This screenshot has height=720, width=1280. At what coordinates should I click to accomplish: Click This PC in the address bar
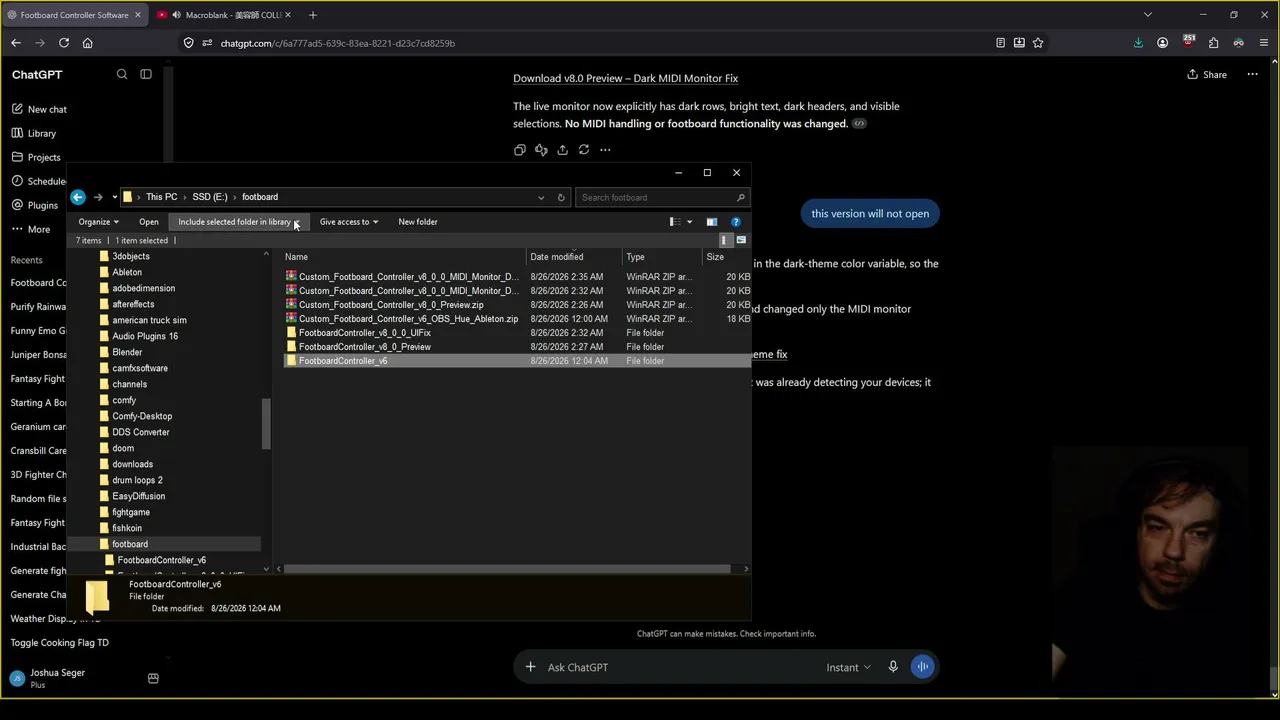pos(161,197)
